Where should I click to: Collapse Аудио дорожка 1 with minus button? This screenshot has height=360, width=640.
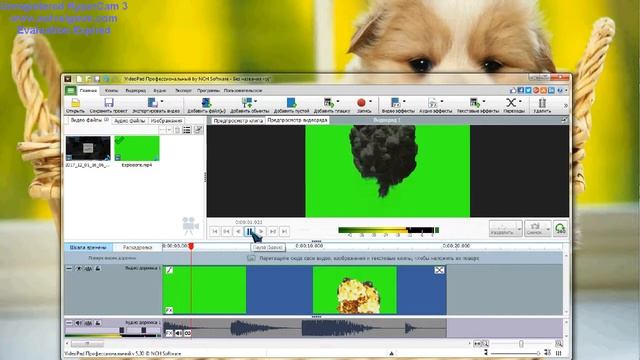point(69,323)
